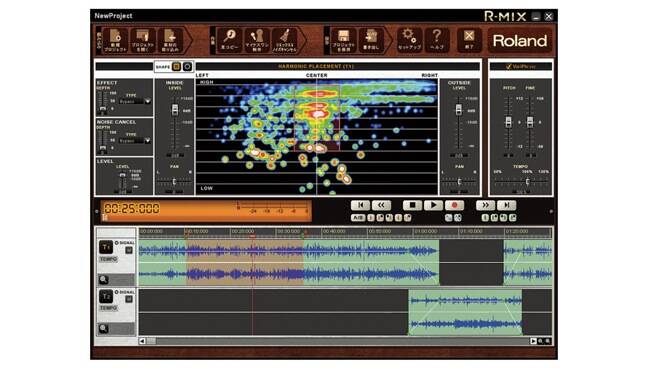
Task: Start playback with the Play button
Action: tap(433, 205)
